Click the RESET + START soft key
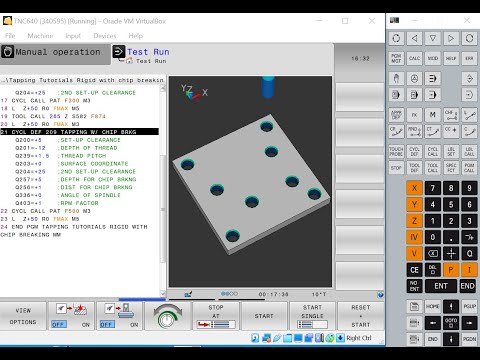Image resolution: width=480 pixels, height=360 pixels. 361,316
